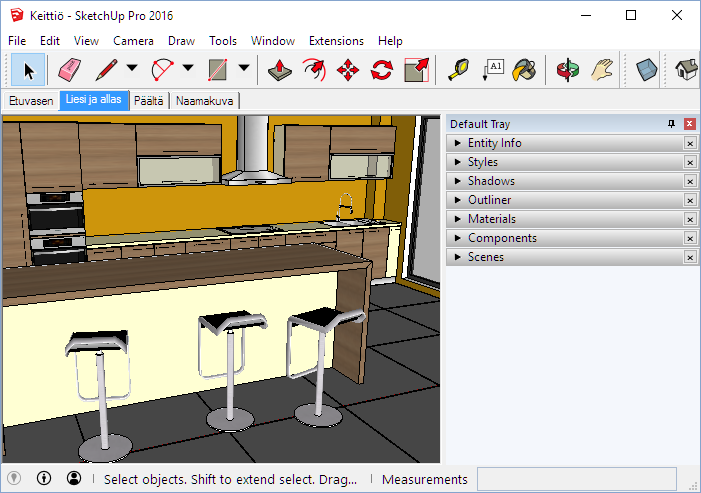The width and height of the screenshot is (701, 493).
Task: Open the Tools menu
Action: coord(223,41)
